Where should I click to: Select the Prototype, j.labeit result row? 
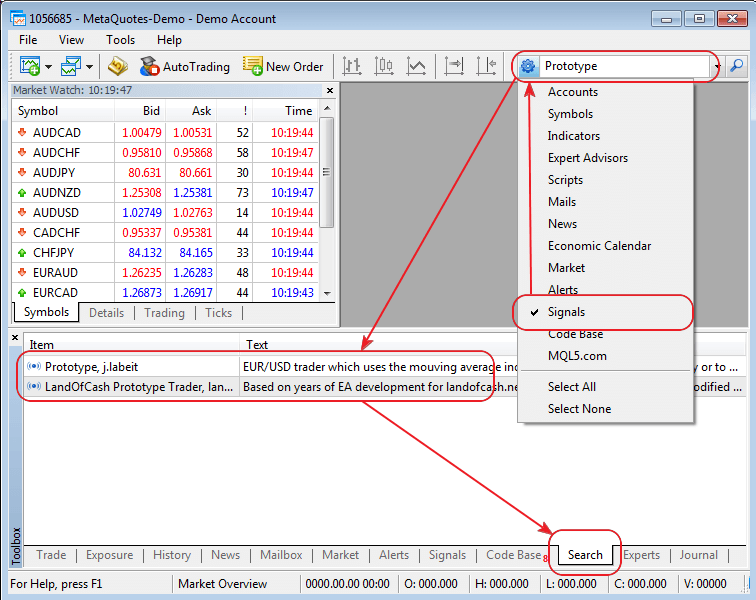pyautogui.click(x=384, y=367)
